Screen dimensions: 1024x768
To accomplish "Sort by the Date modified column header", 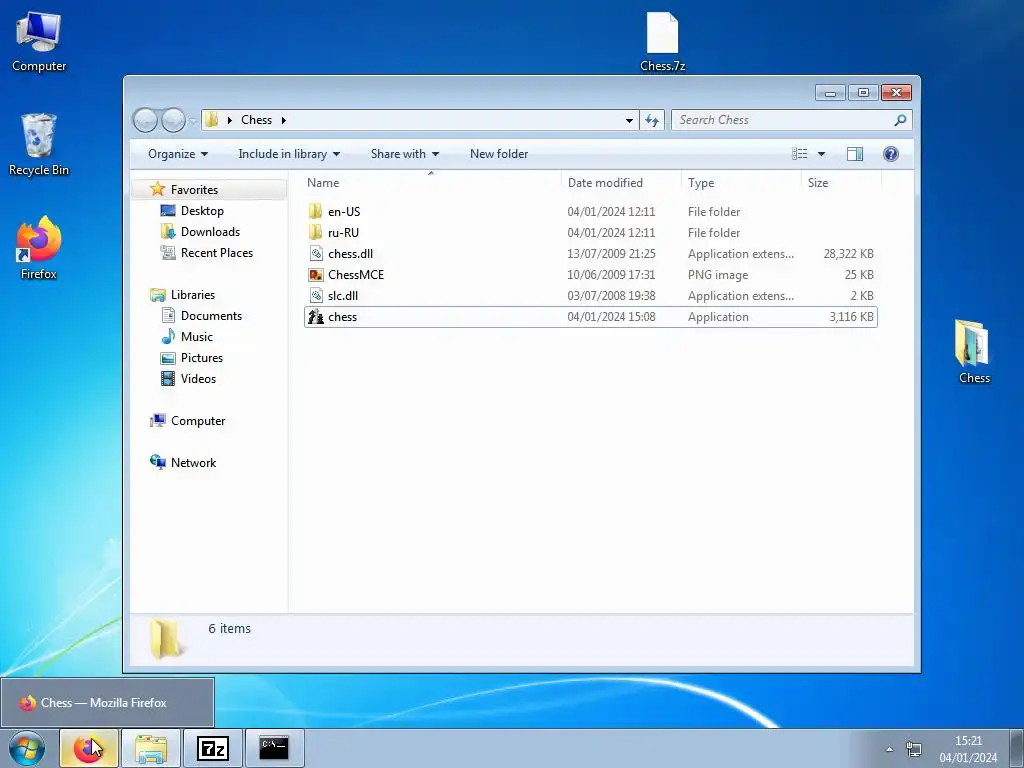I will [x=620, y=183].
